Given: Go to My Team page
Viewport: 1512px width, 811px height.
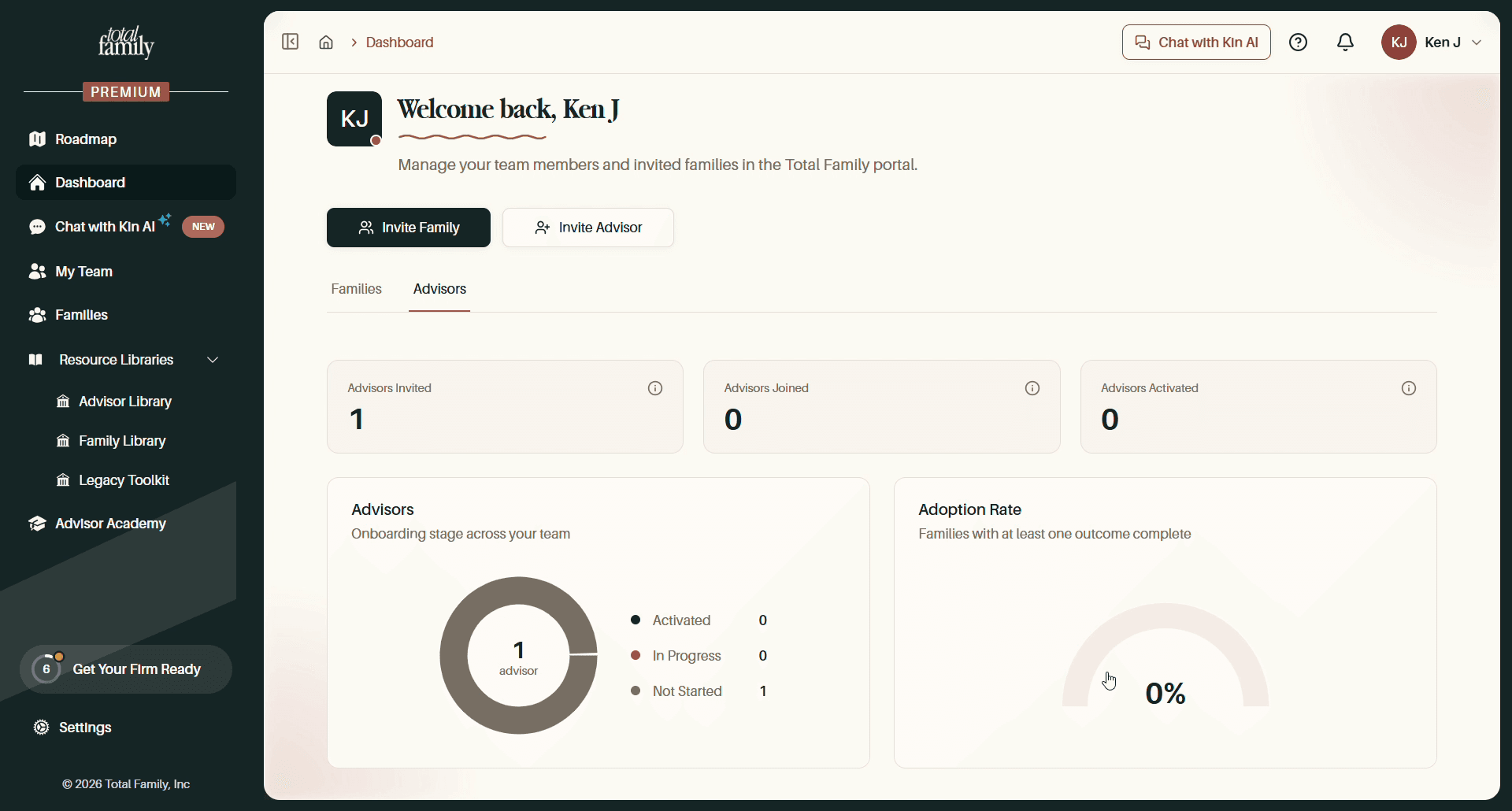Looking at the screenshot, I should pos(126,272).
